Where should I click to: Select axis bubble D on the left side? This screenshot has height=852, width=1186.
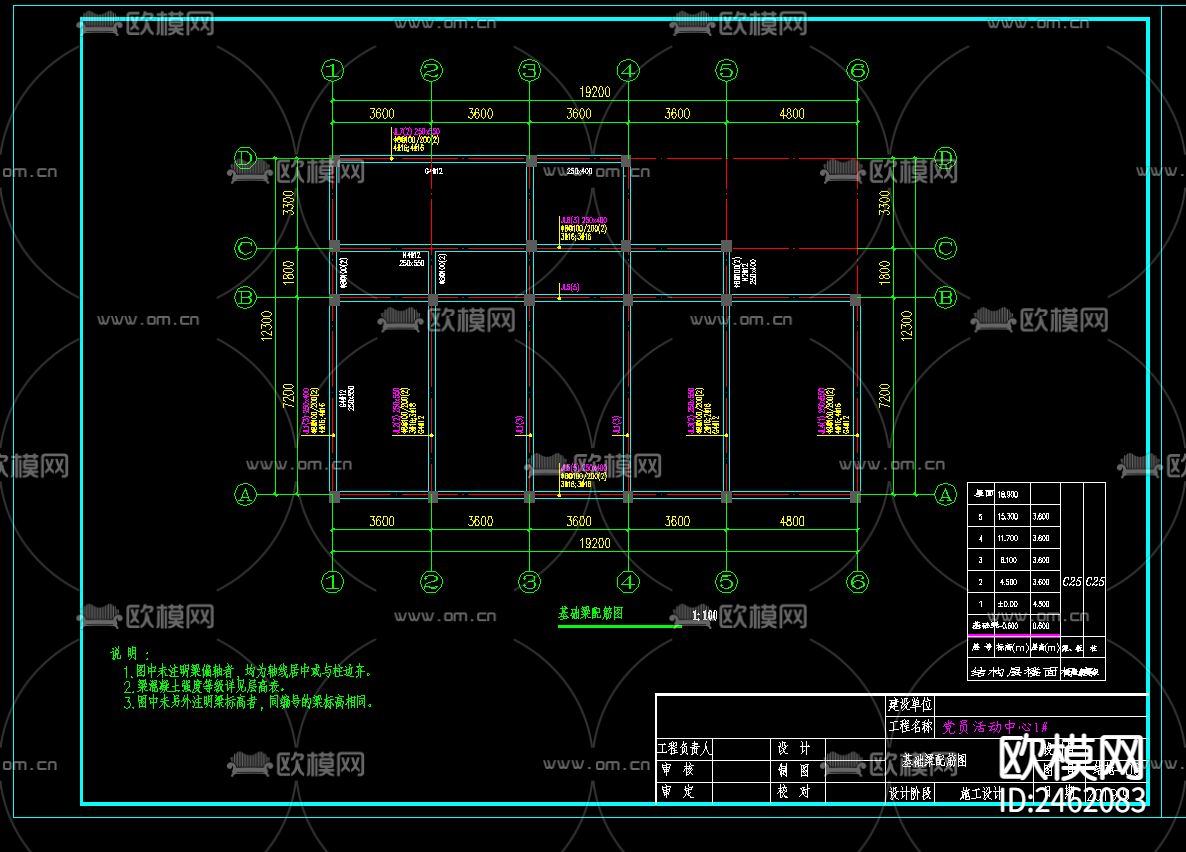(245, 158)
